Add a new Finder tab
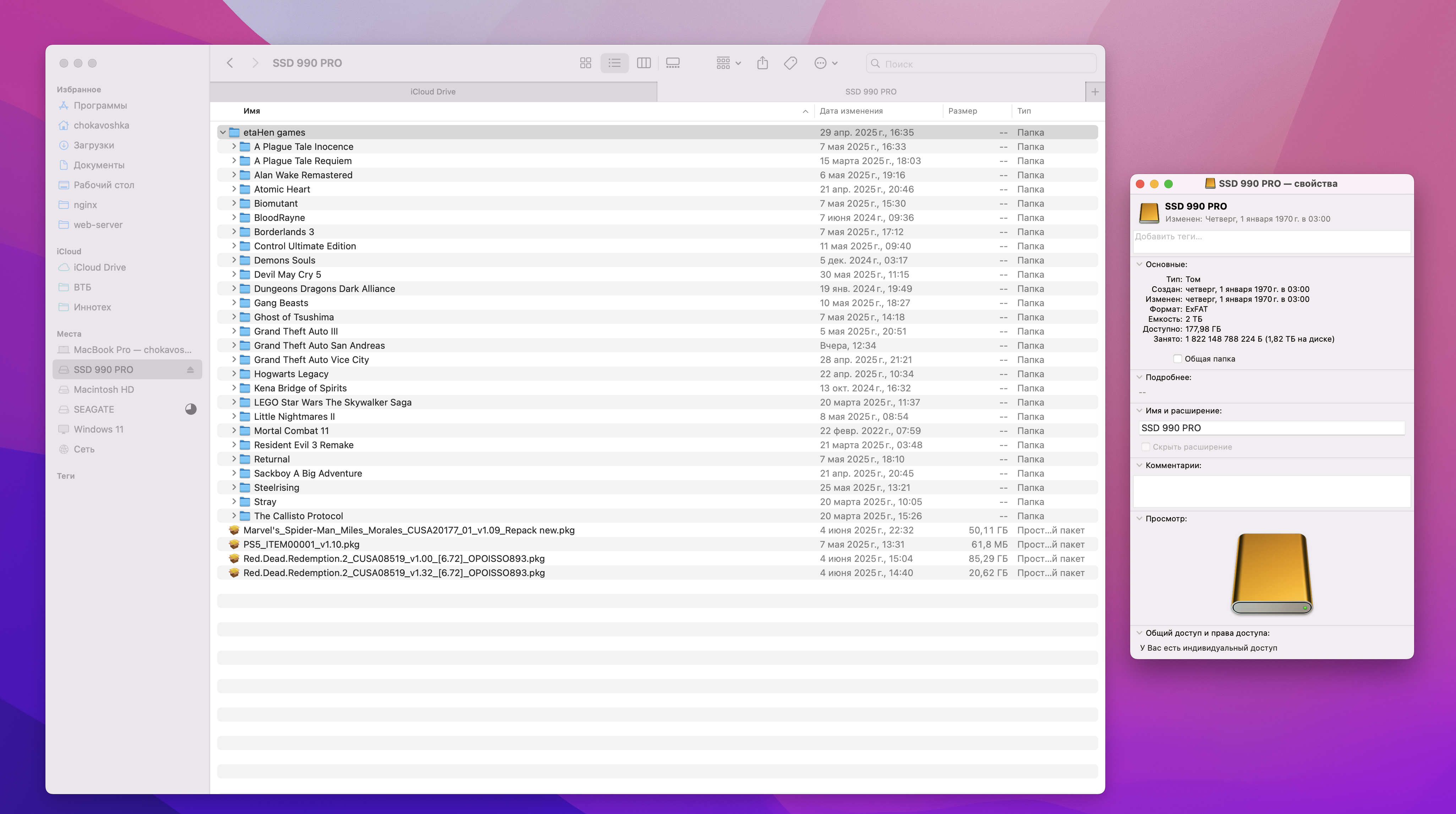The width and height of the screenshot is (1456, 814). [1095, 92]
